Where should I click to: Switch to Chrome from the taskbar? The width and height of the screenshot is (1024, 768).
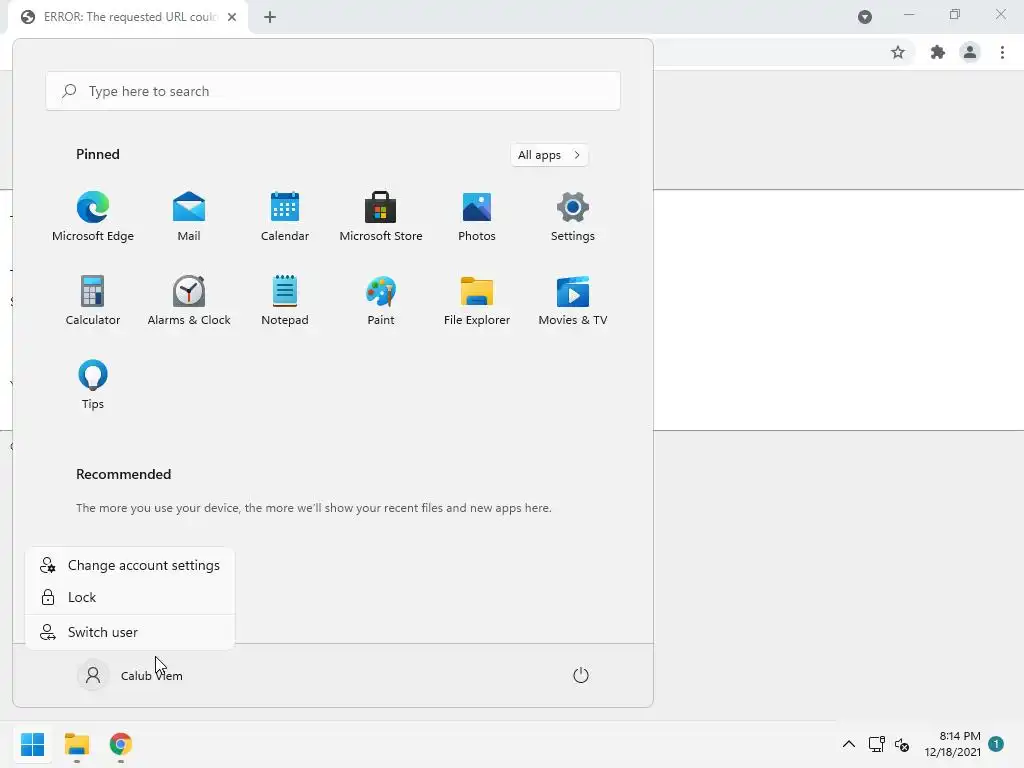[121, 744]
